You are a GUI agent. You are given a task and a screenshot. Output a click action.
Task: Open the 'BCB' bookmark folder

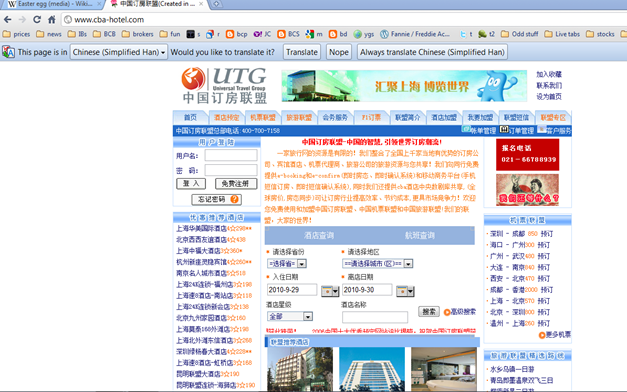point(104,34)
